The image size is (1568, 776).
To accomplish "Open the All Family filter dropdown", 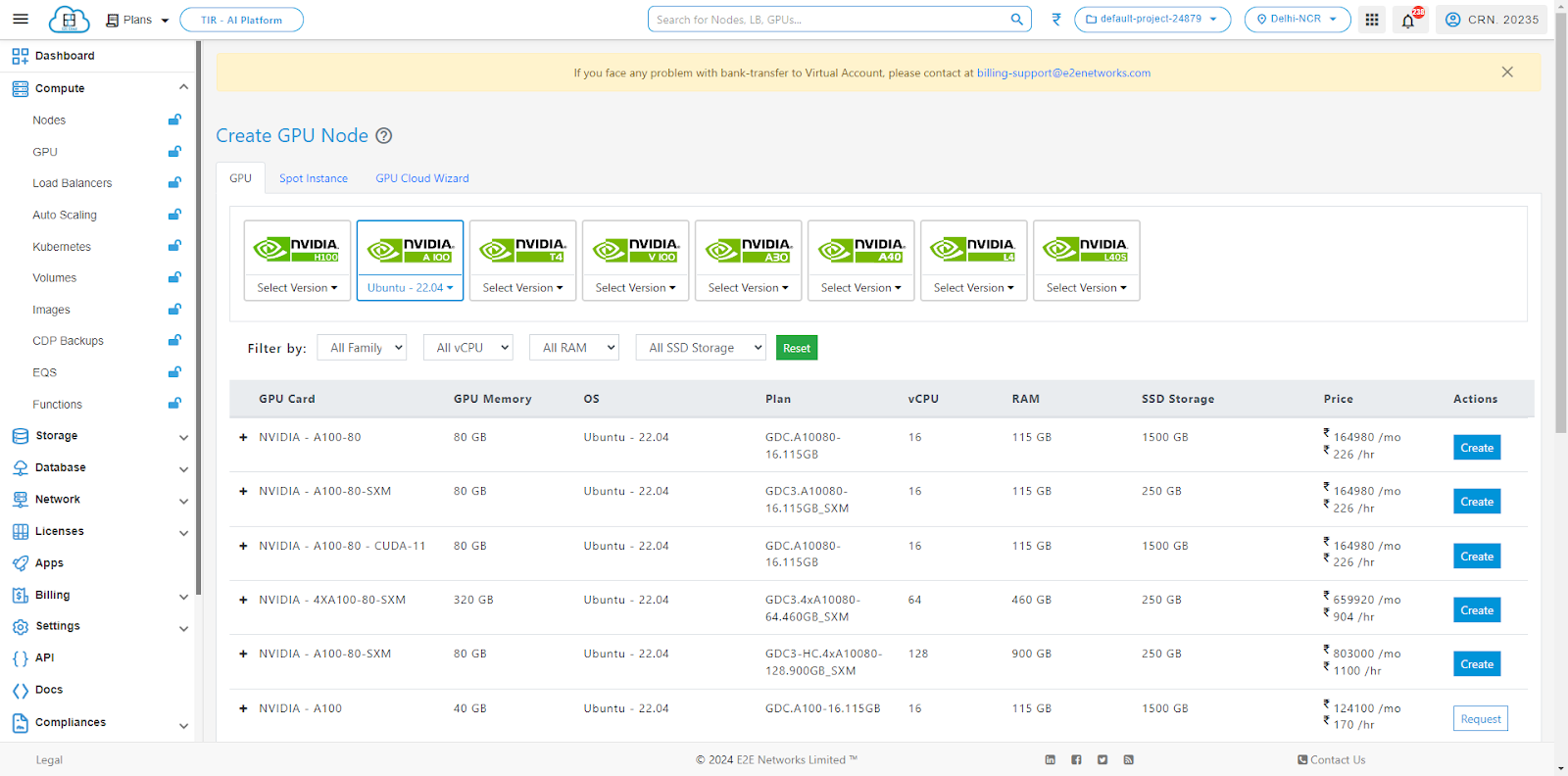I will pos(362,348).
